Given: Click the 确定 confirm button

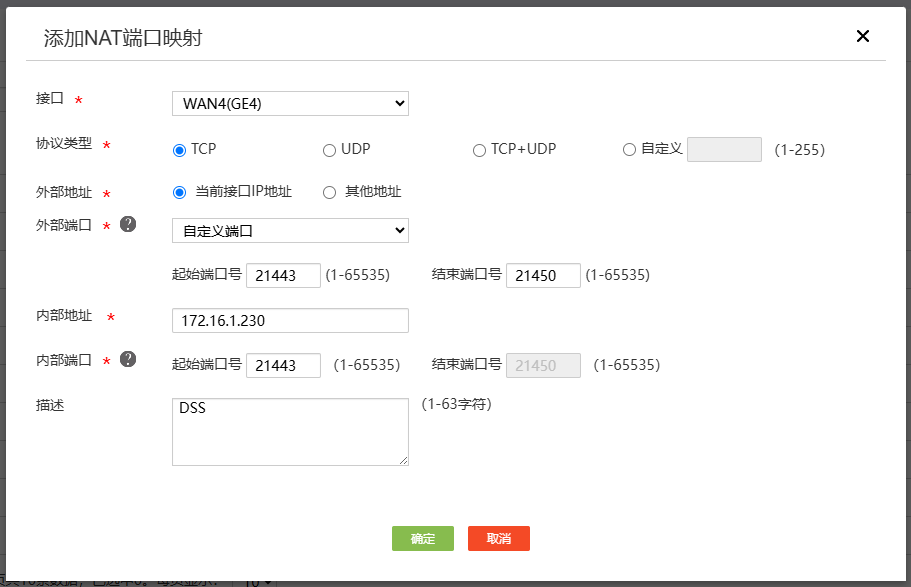Looking at the screenshot, I should click(x=422, y=538).
